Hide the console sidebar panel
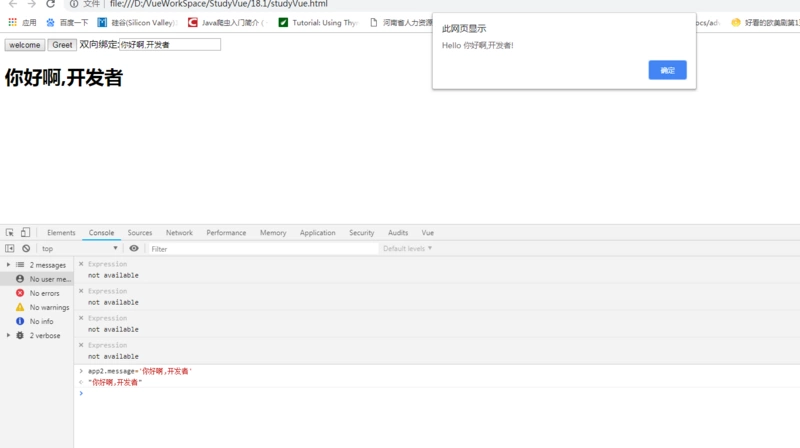Viewport: 800px width, 448px height. point(10,249)
